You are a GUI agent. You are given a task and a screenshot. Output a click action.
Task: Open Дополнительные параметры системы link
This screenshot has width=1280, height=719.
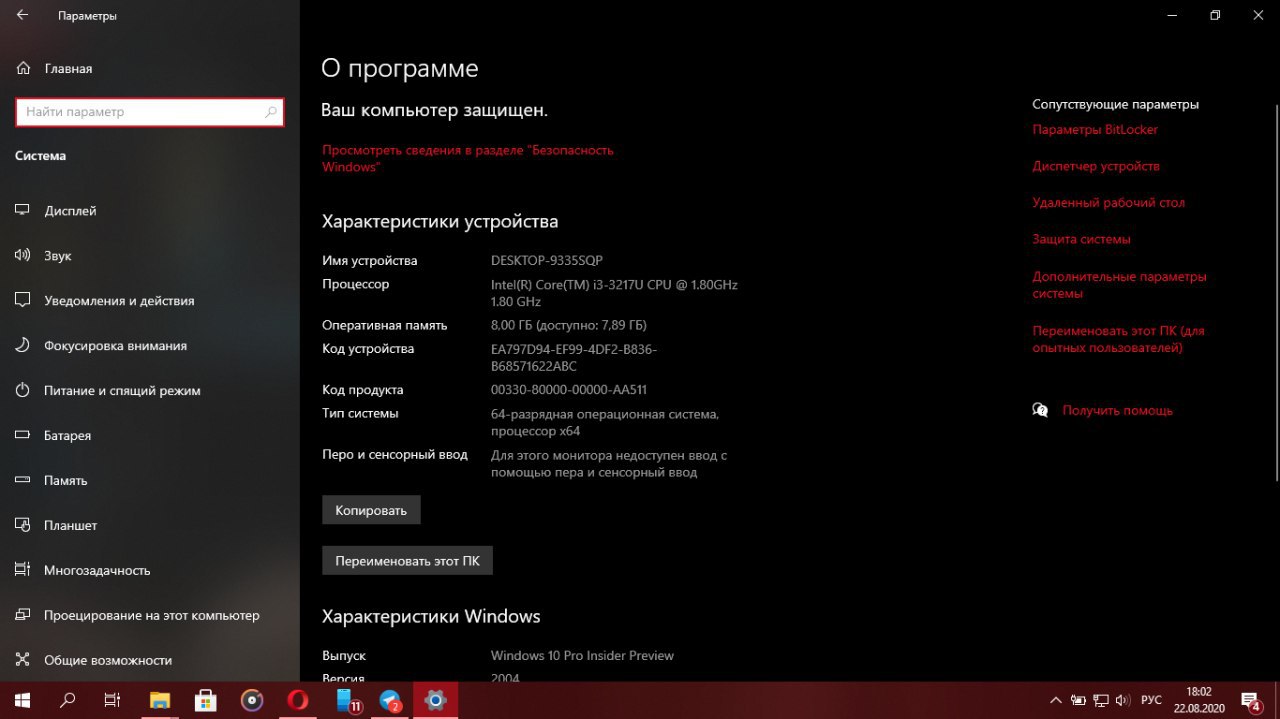tap(1119, 285)
